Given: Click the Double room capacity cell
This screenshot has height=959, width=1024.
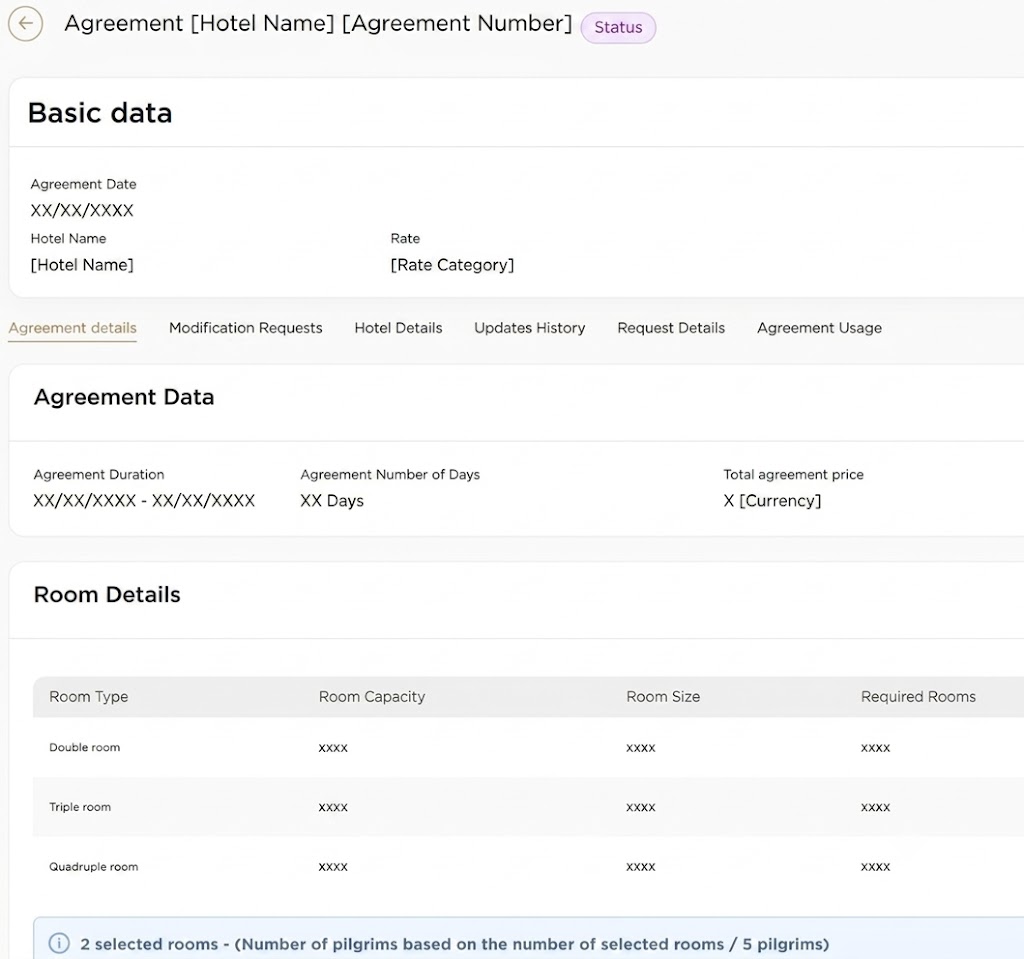Looking at the screenshot, I should pyautogui.click(x=333, y=748).
